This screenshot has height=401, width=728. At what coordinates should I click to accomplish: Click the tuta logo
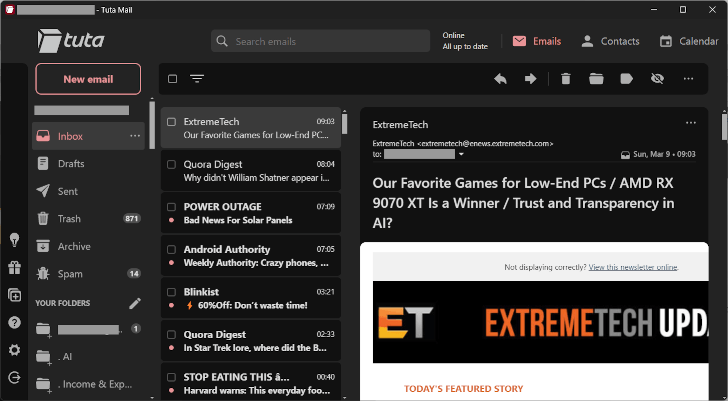point(71,40)
